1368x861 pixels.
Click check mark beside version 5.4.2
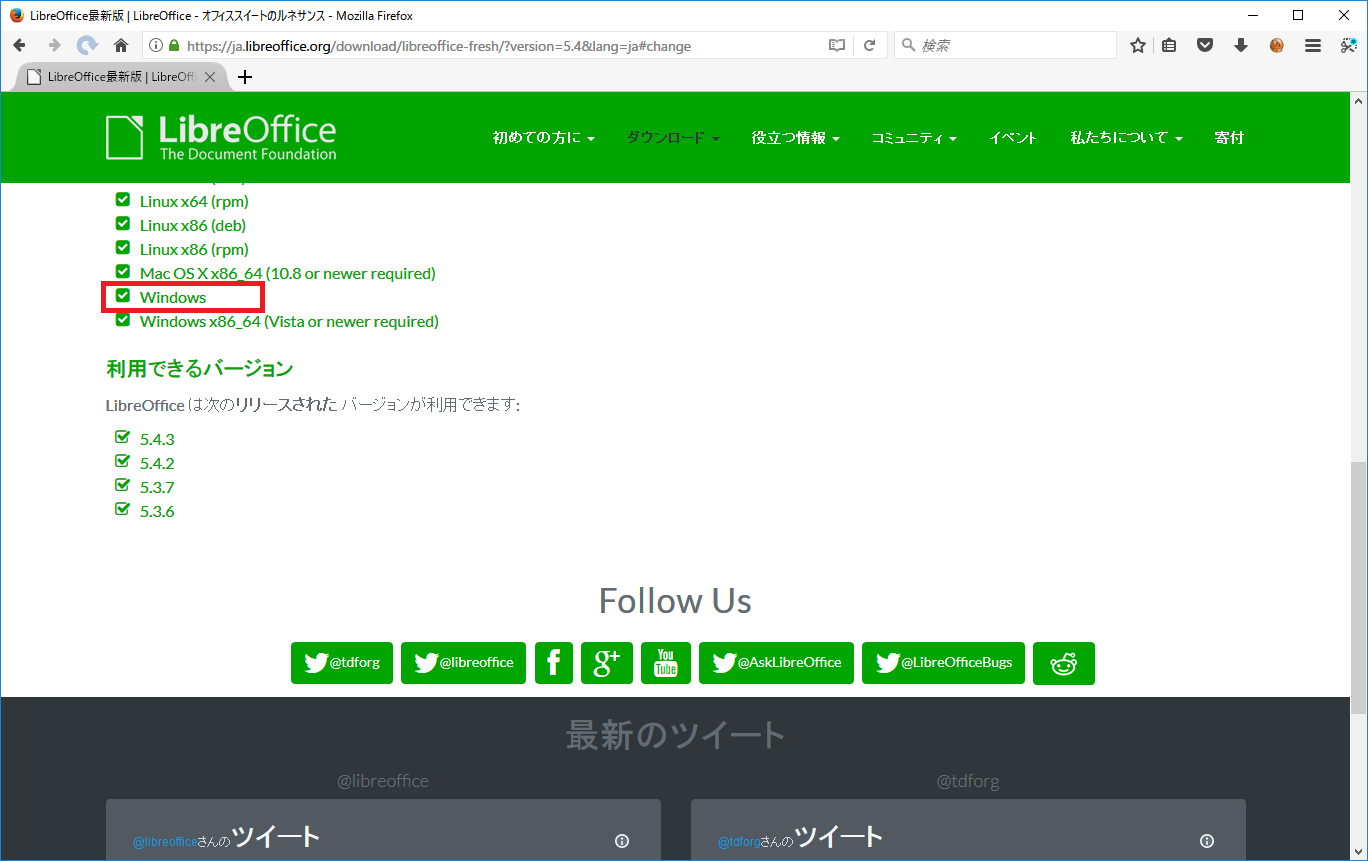(123, 461)
